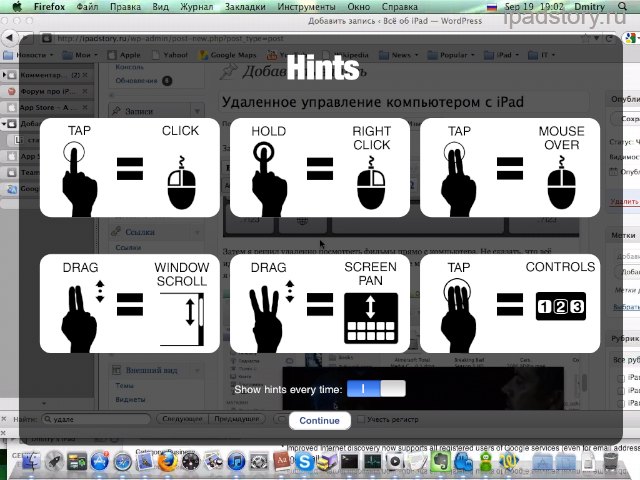Launch the rocket Launchpad icon in Dock
This screenshot has width=640, height=480.
coord(53,462)
